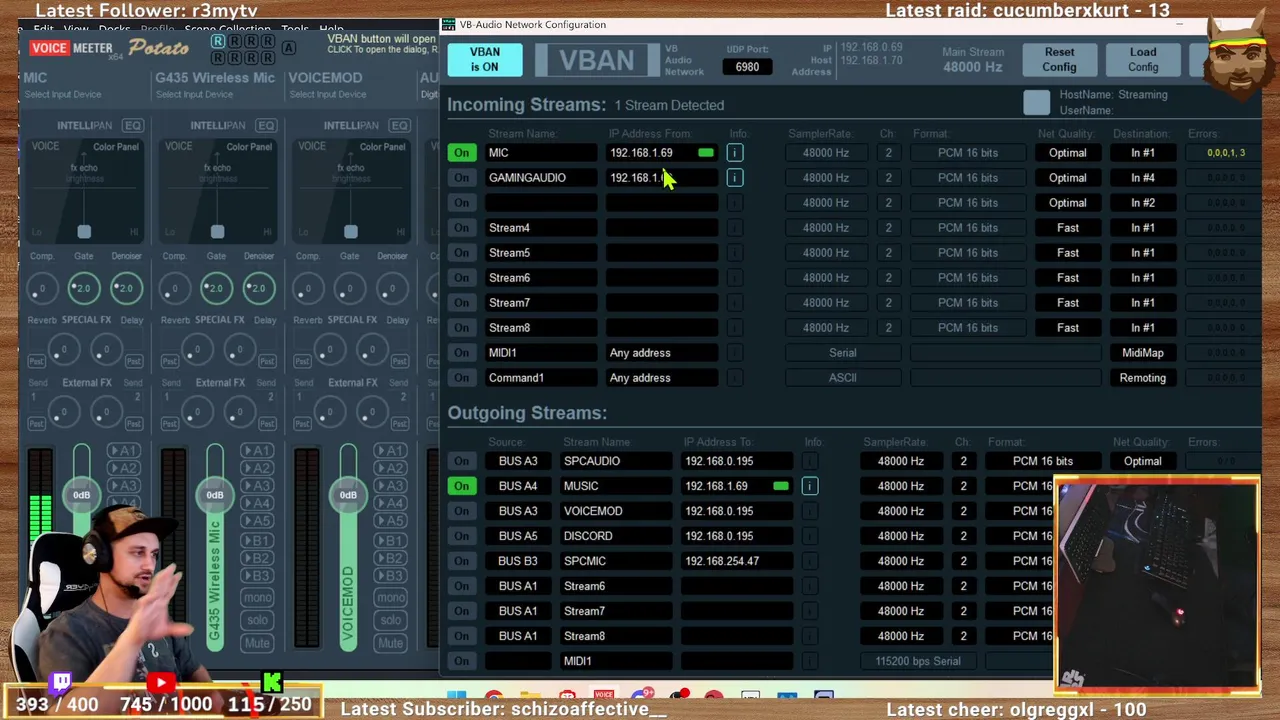Click the VBAN logo panel
Viewport: 1280px width, 720px height.
(596, 60)
